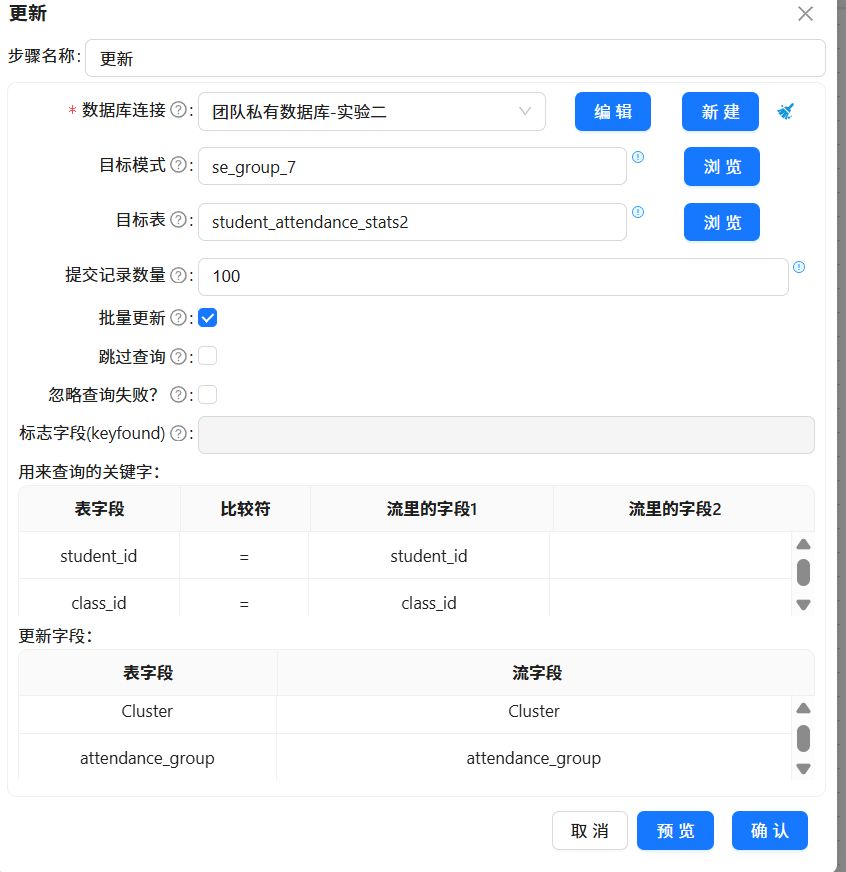The height and width of the screenshot is (872, 846).
Task: Click help icon next to 提交记录数量
Action: [x=178, y=275]
